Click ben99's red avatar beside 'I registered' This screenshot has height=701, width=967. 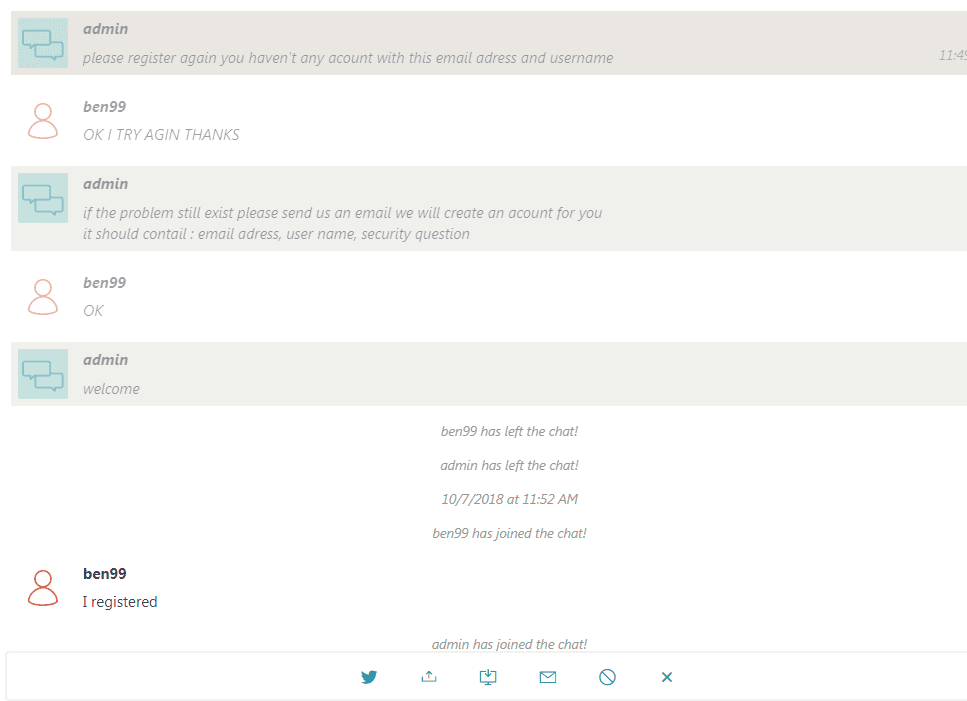tap(43, 588)
